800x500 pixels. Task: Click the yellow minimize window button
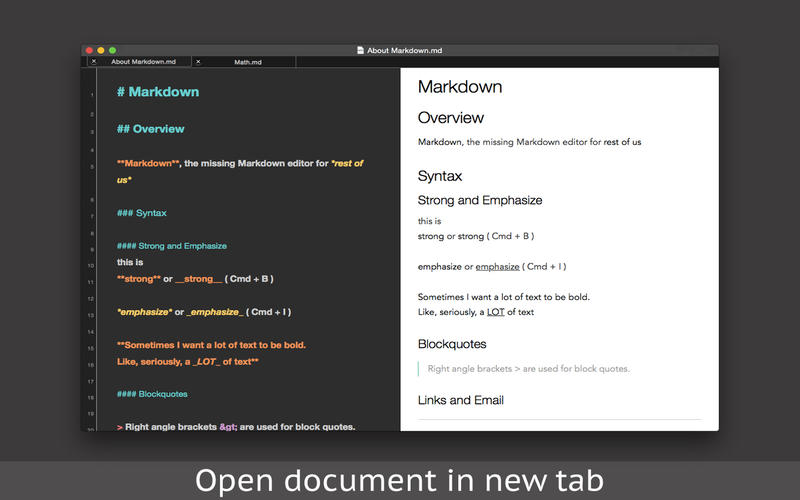[x=101, y=50]
